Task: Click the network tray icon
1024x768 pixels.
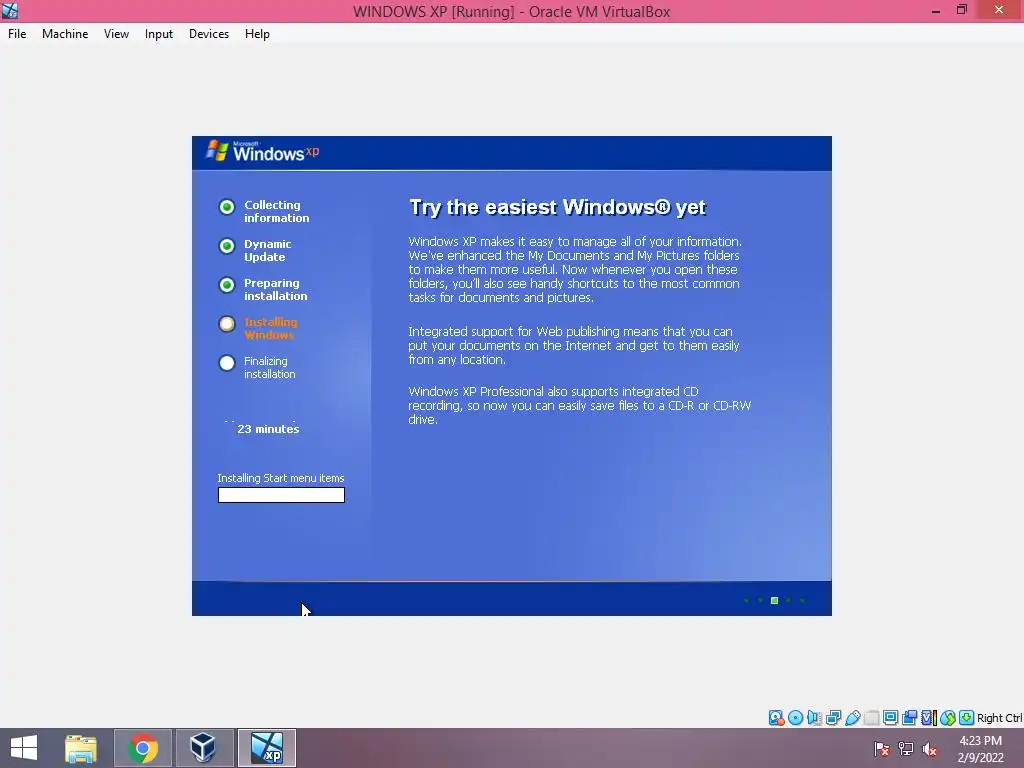Action: coord(906,748)
